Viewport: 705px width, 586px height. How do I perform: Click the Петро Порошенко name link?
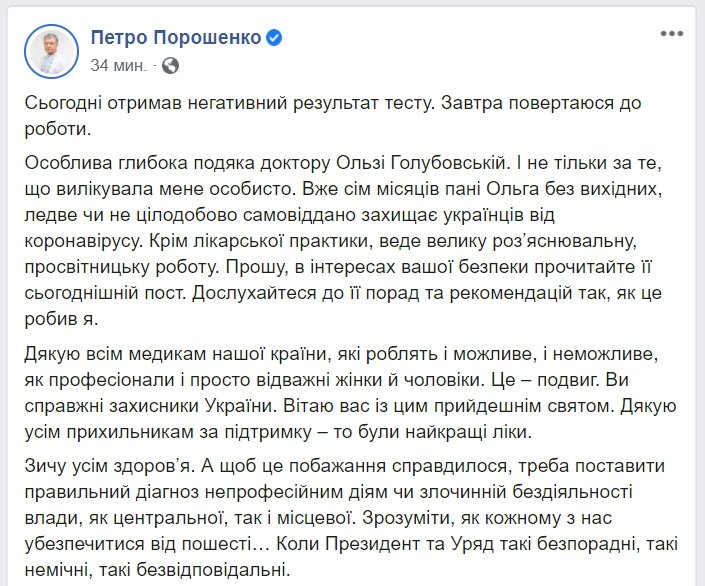click(176, 38)
